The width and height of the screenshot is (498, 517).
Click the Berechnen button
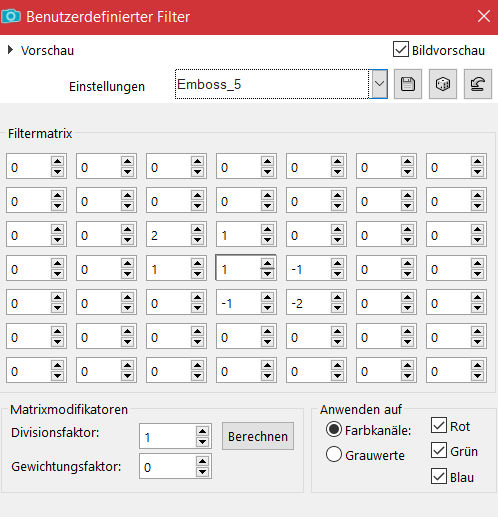click(x=258, y=436)
